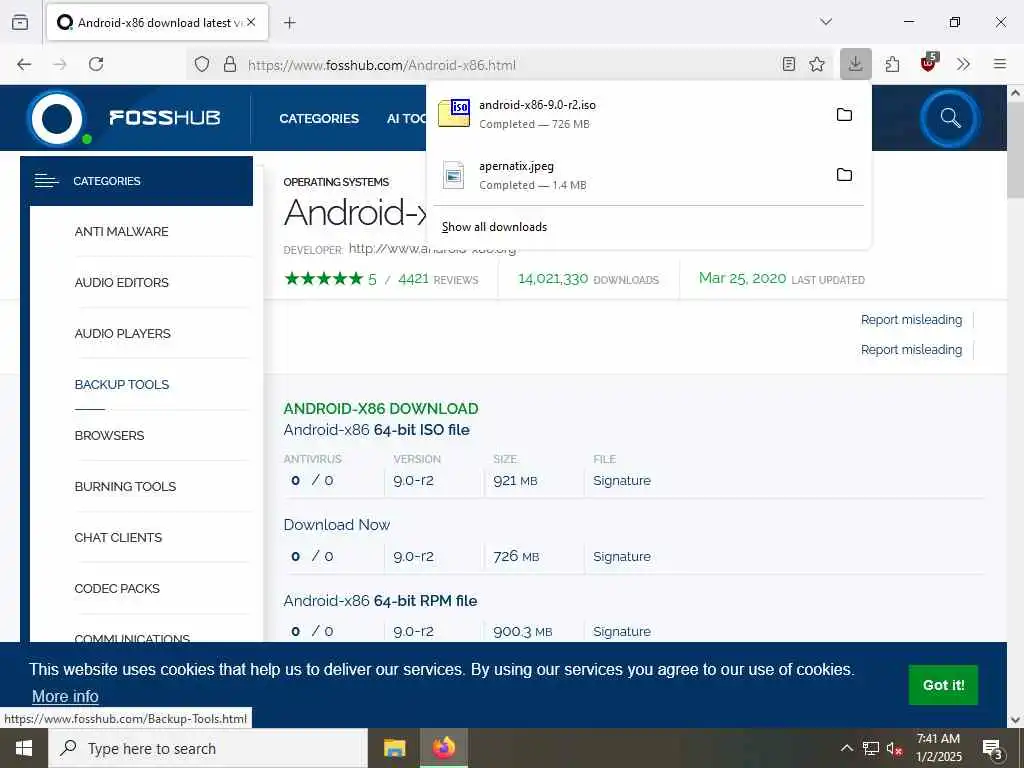Image resolution: width=1024 pixels, height=768 pixels.
Task: Show apernatix.jpeg in its folder
Action: [x=844, y=174]
